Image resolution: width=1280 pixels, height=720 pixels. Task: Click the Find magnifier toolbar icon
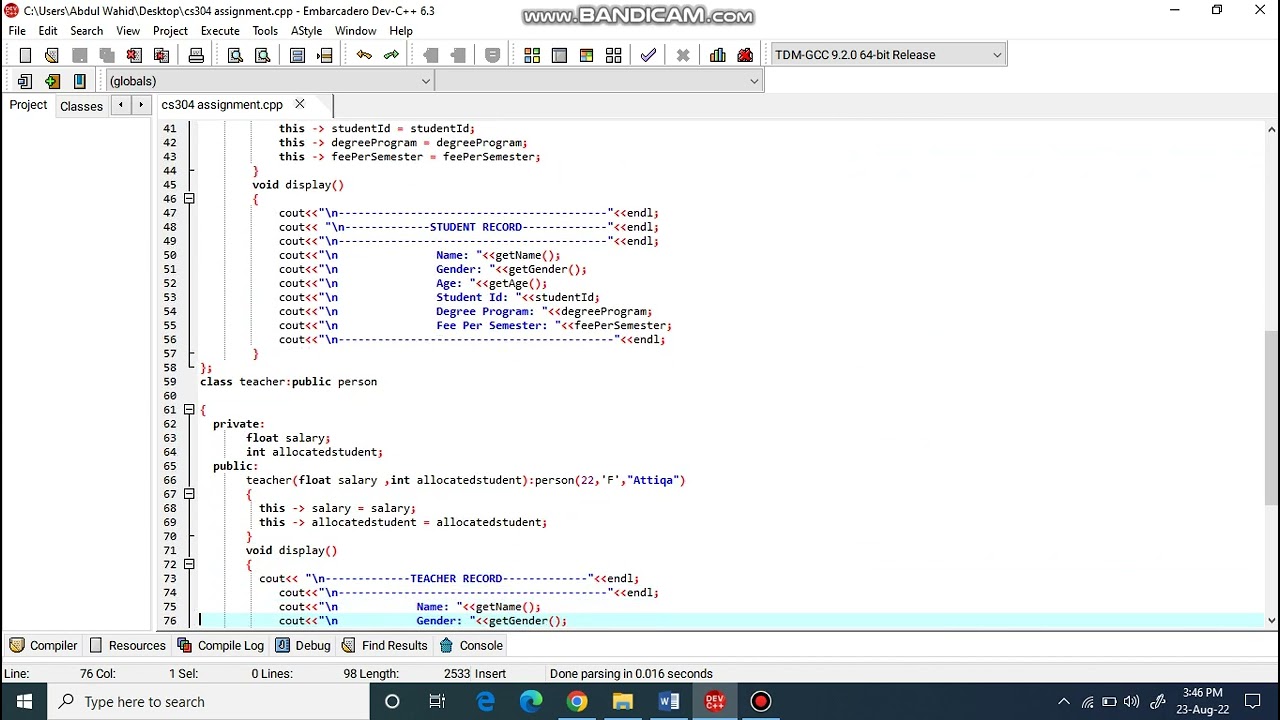[x=235, y=55]
